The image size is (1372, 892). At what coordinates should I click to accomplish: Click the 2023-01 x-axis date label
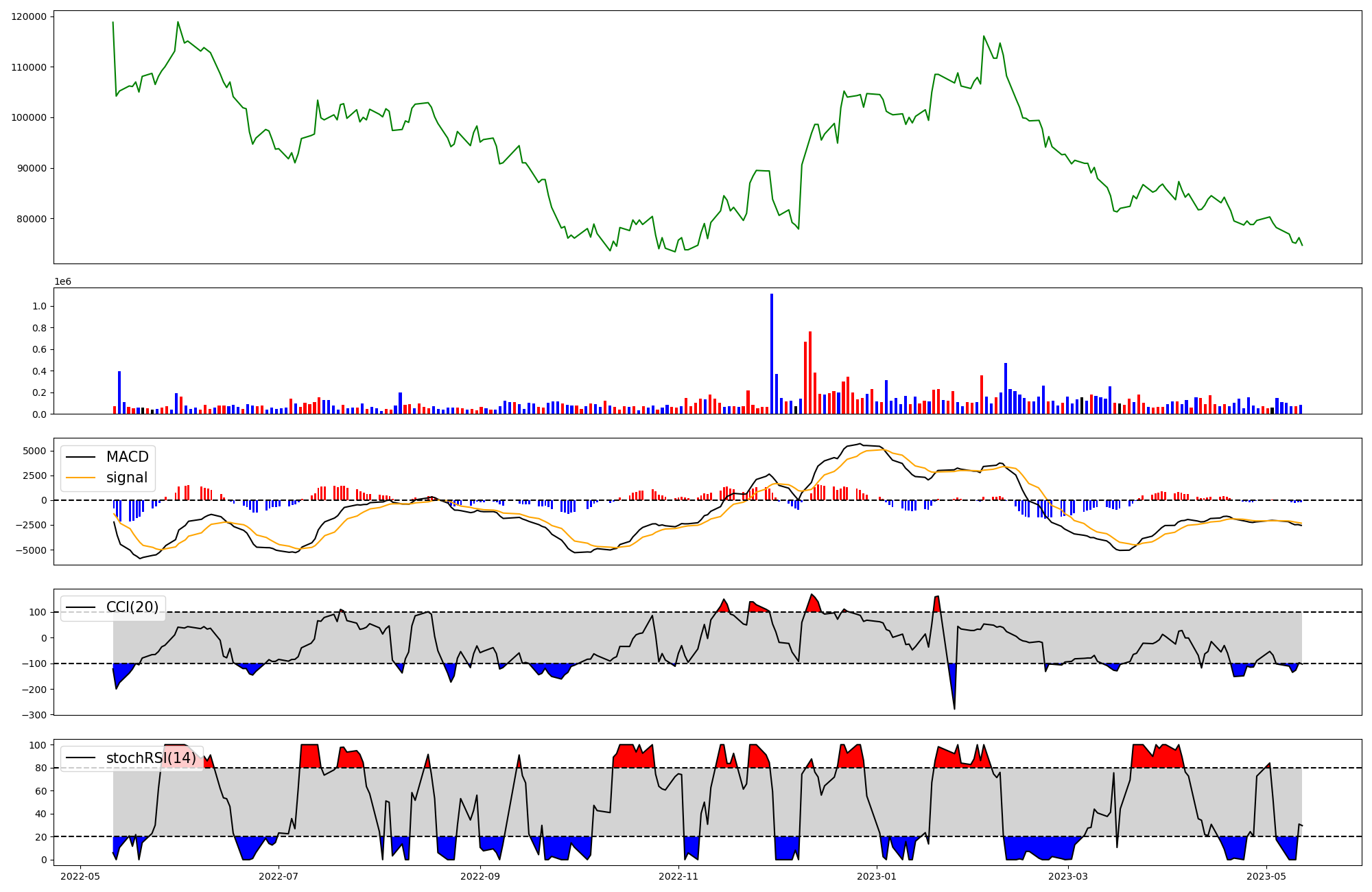877,876
